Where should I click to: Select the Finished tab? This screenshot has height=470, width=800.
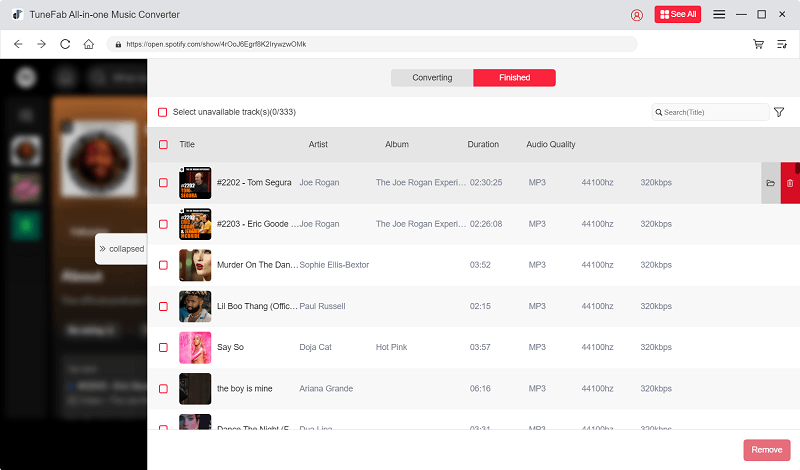click(x=514, y=78)
